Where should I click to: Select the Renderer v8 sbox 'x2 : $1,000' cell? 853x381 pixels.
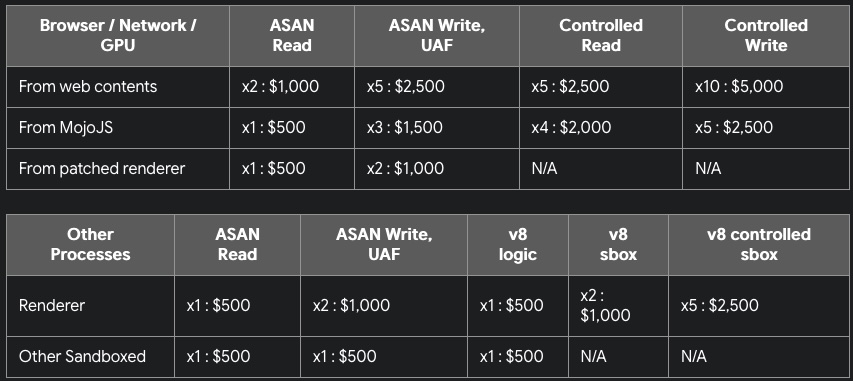coord(605,305)
